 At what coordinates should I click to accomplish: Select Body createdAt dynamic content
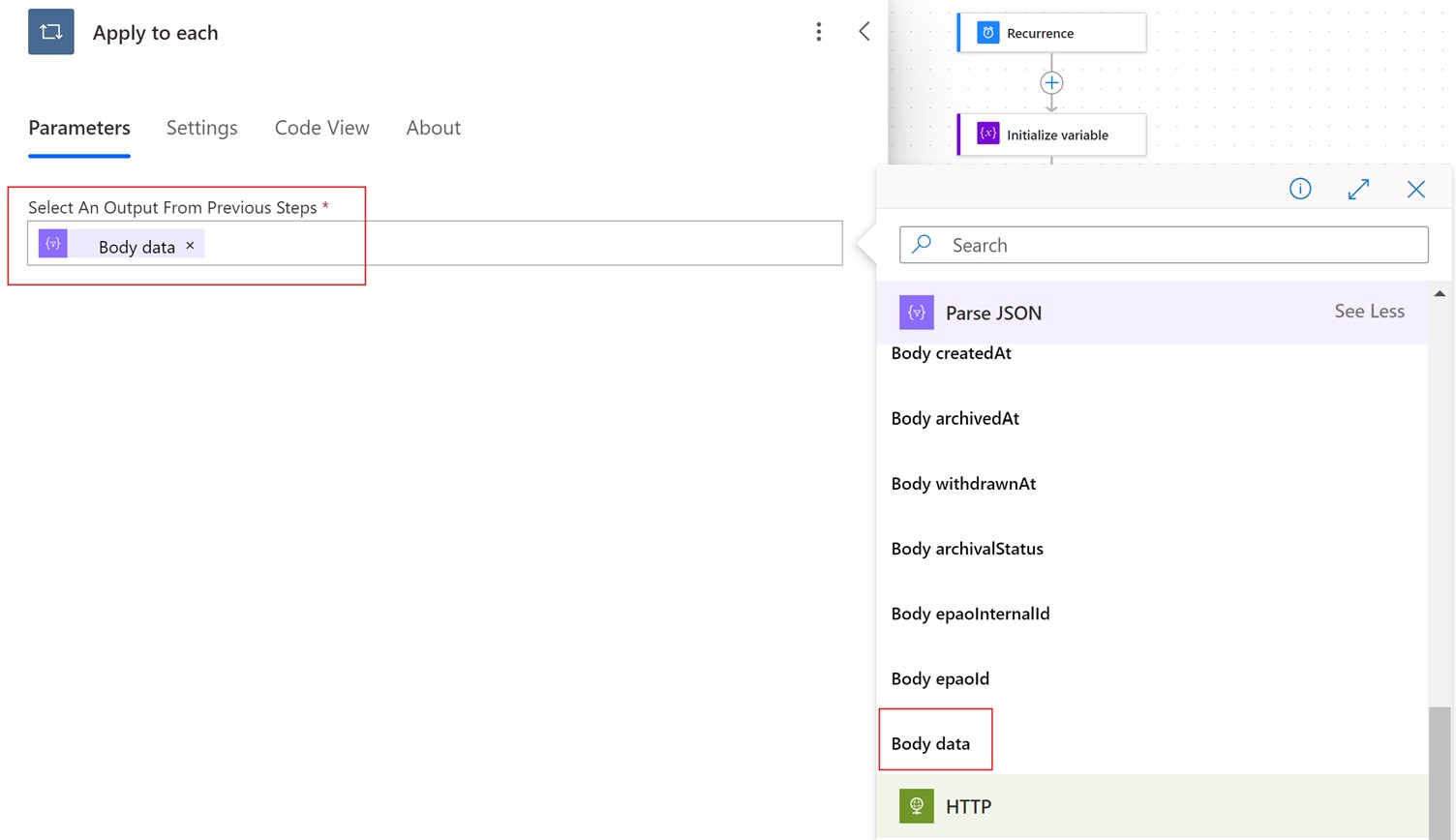tap(952, 353)
